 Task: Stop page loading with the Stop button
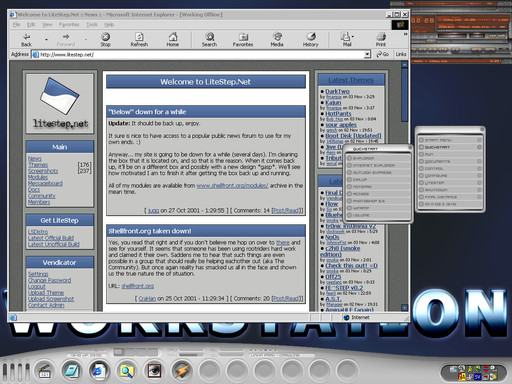[106, 40]
